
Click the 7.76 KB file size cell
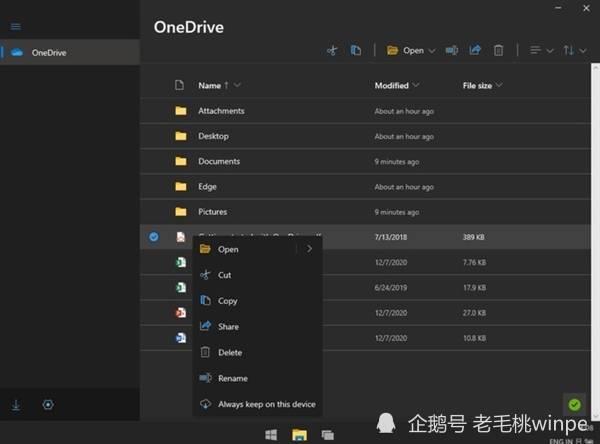(x=474, y=263)
